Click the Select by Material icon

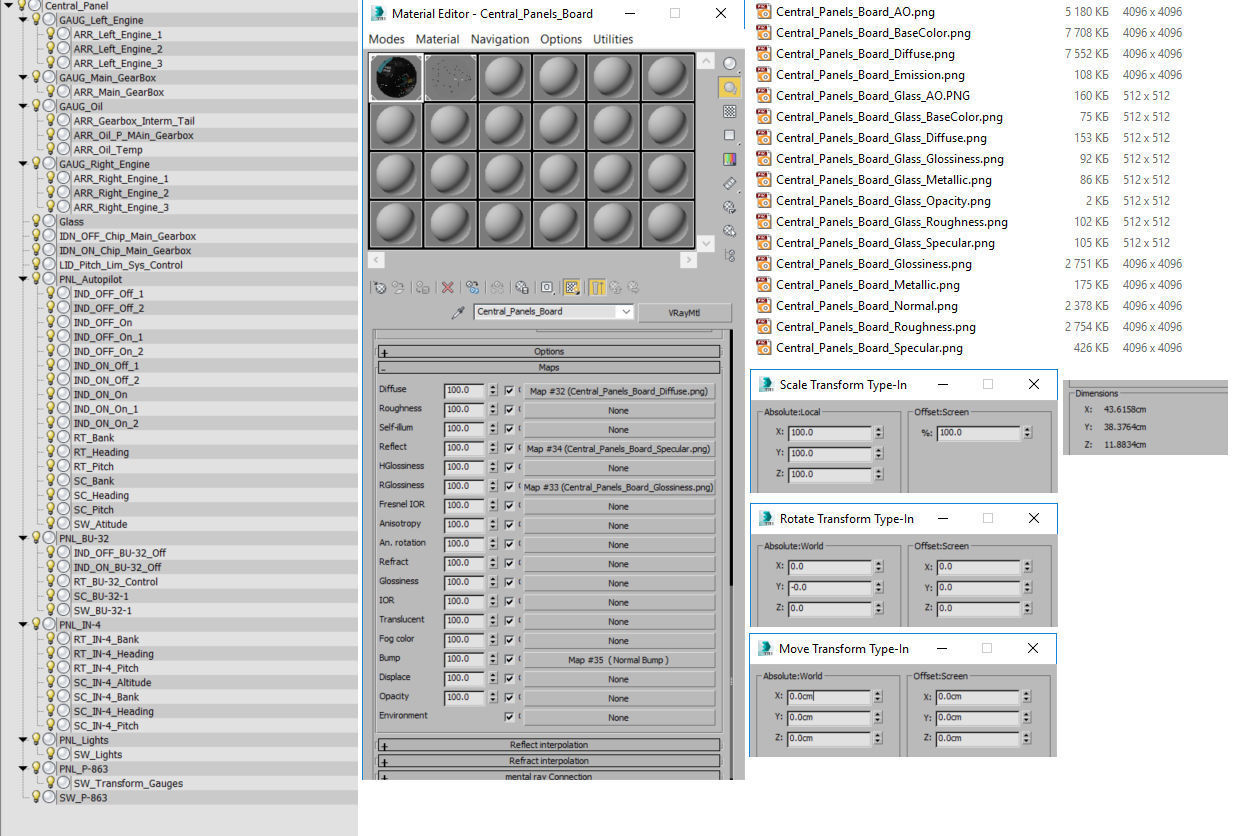(730, 230)
